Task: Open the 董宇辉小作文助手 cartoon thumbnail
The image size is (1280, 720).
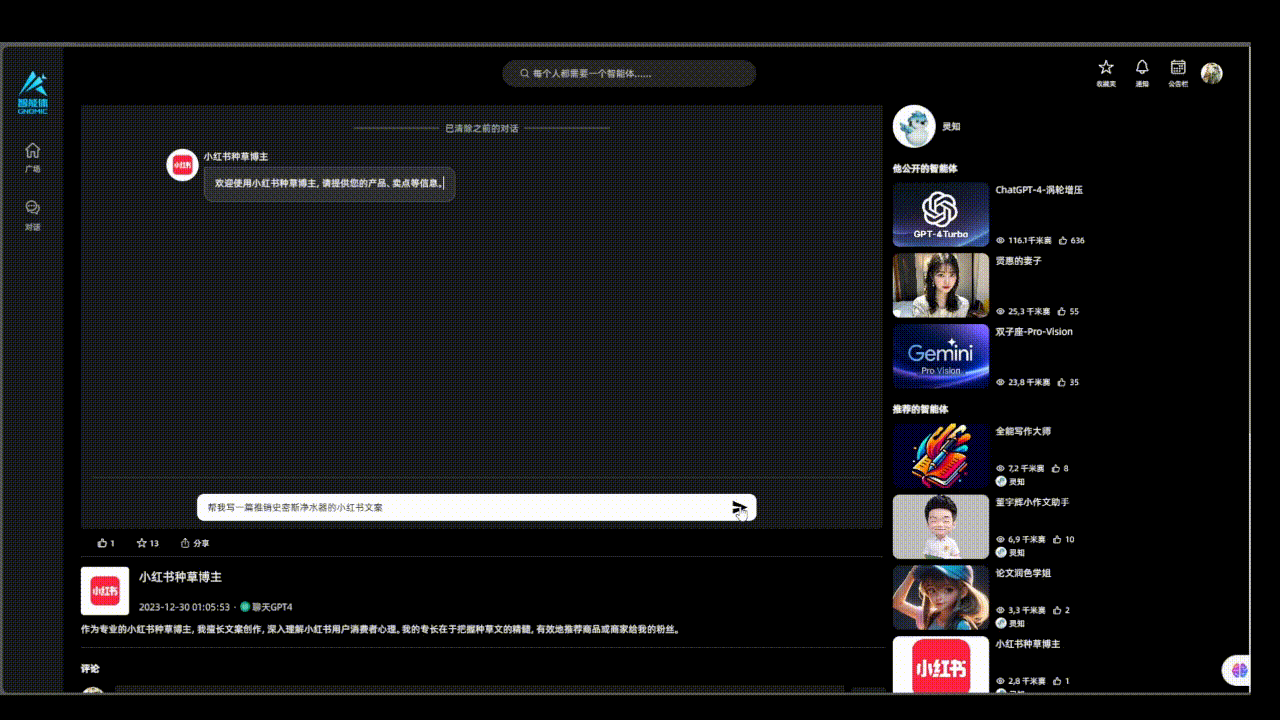Action: click(x=941, y=527)
